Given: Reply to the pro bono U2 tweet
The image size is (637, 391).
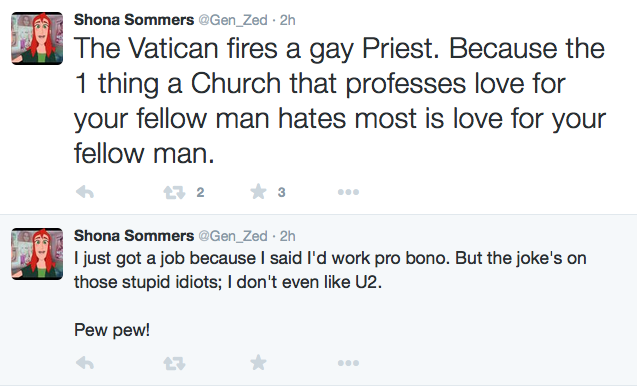Looking at the screenshot, I should 85,363.
